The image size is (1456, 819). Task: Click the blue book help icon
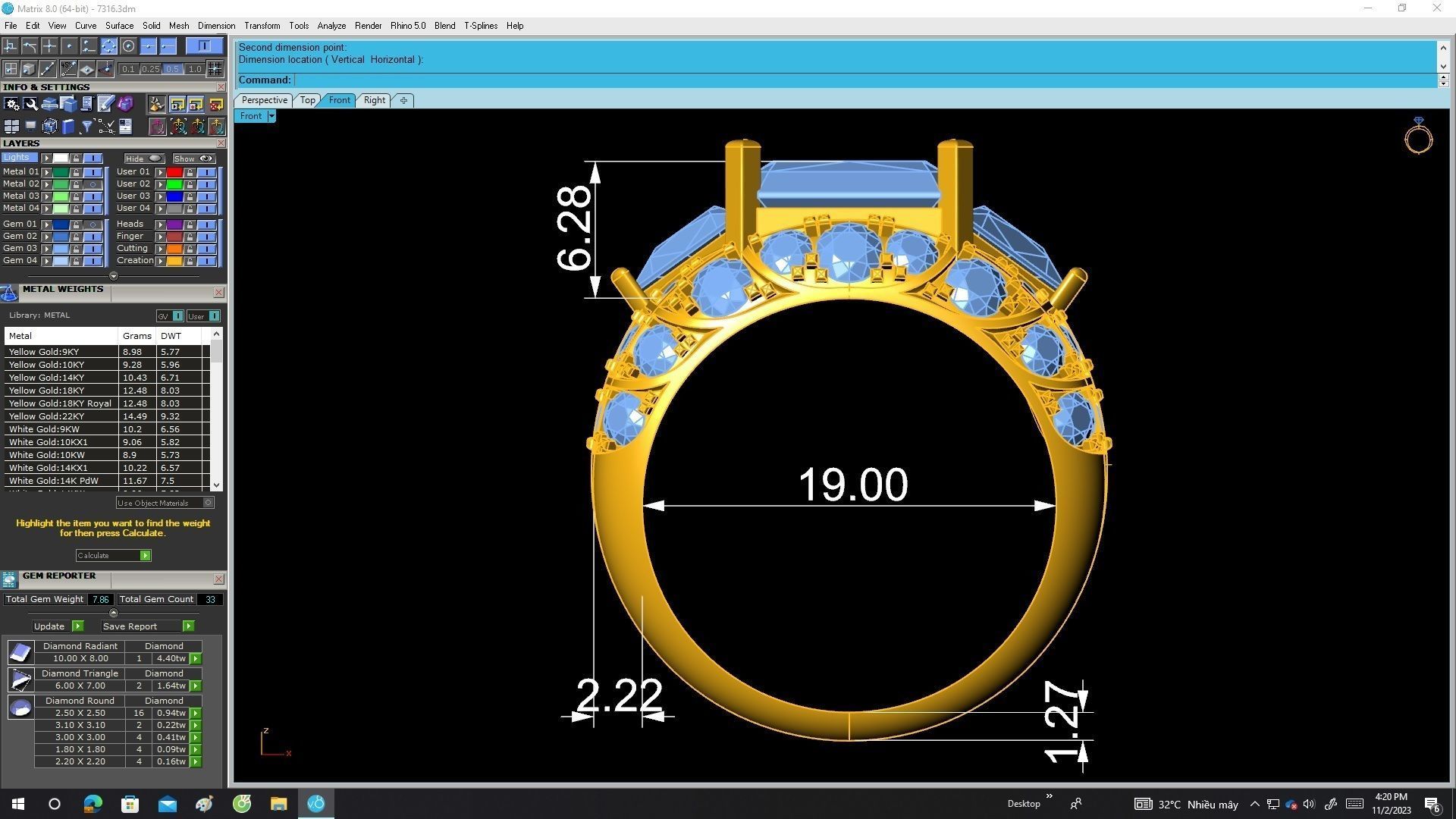[68, 126]
